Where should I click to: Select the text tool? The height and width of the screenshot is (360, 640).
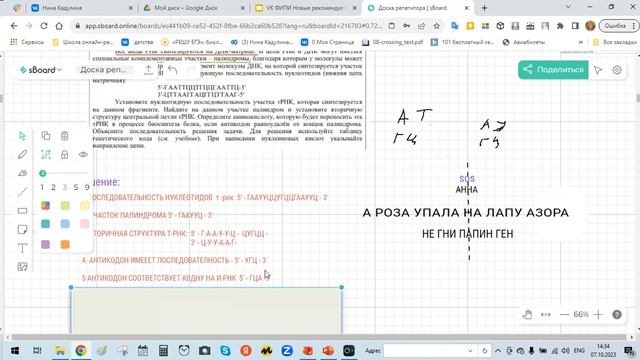coord(22,248)
